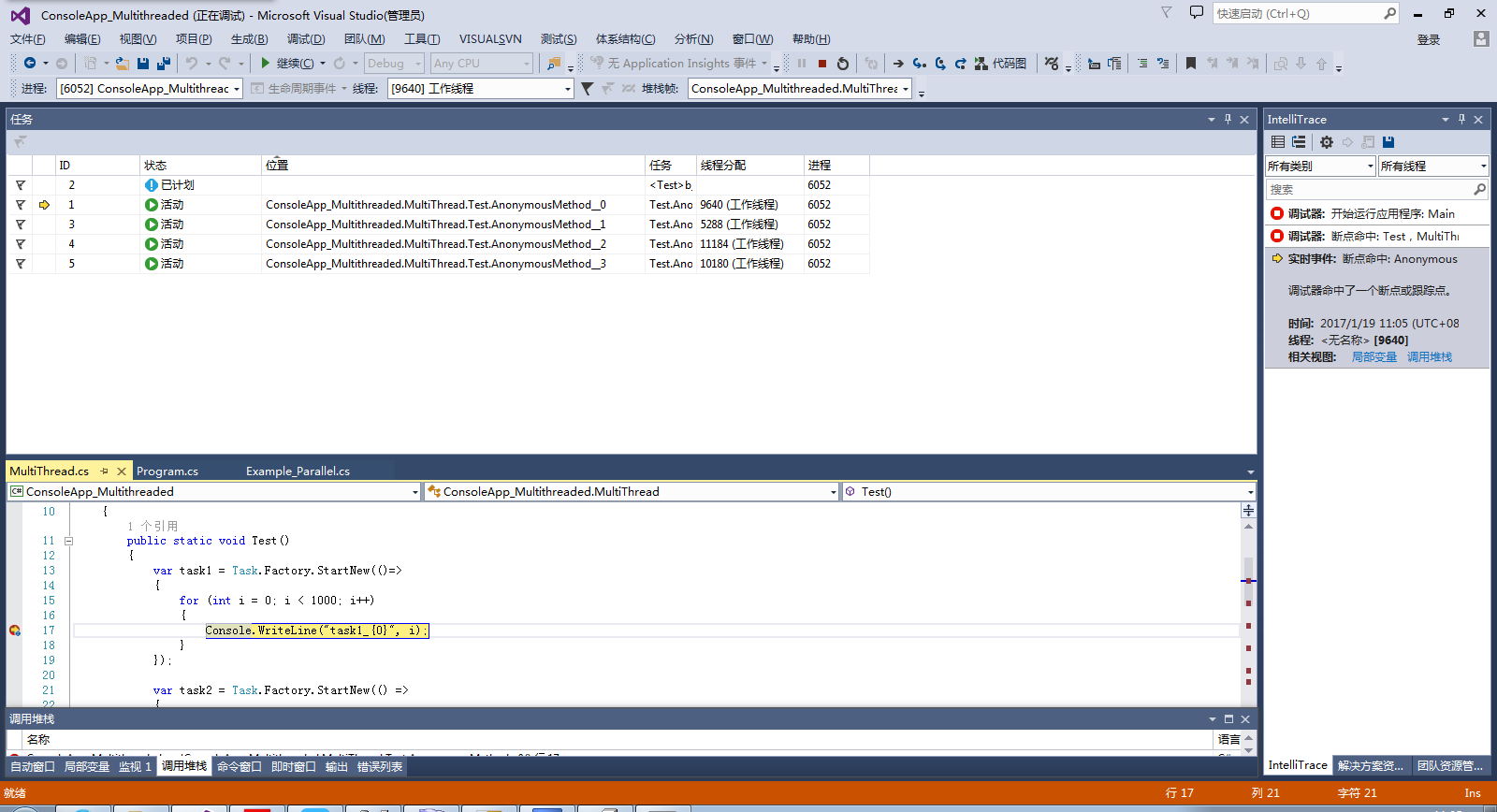Viewport: 1497px width, 812px height.
Task: Click the call stack scroll down arrow
Action: [x=1248, y=750]
